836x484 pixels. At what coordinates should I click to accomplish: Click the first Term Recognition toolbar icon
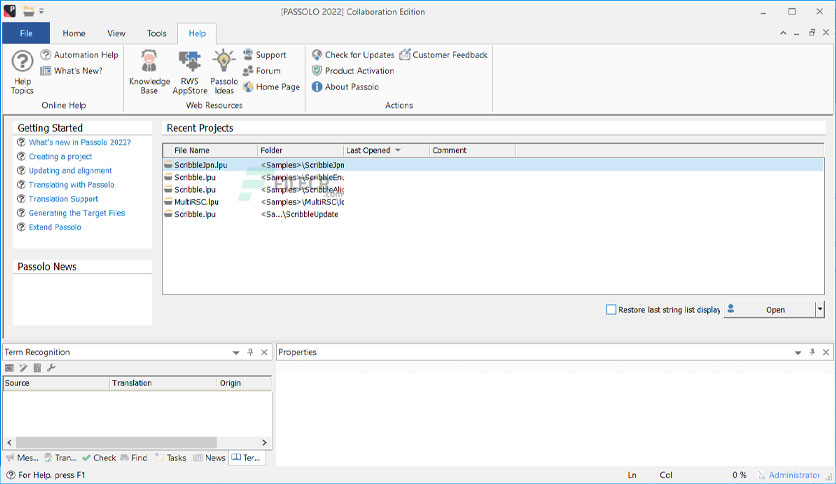(x=9, y=368)
